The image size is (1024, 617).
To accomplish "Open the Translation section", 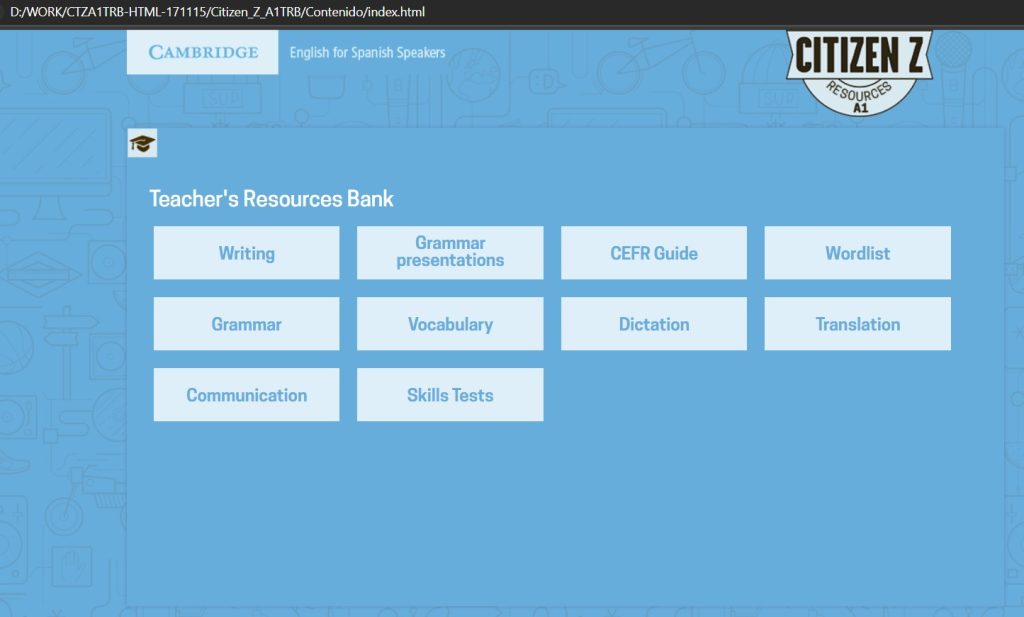I will [x=857, y=323].
